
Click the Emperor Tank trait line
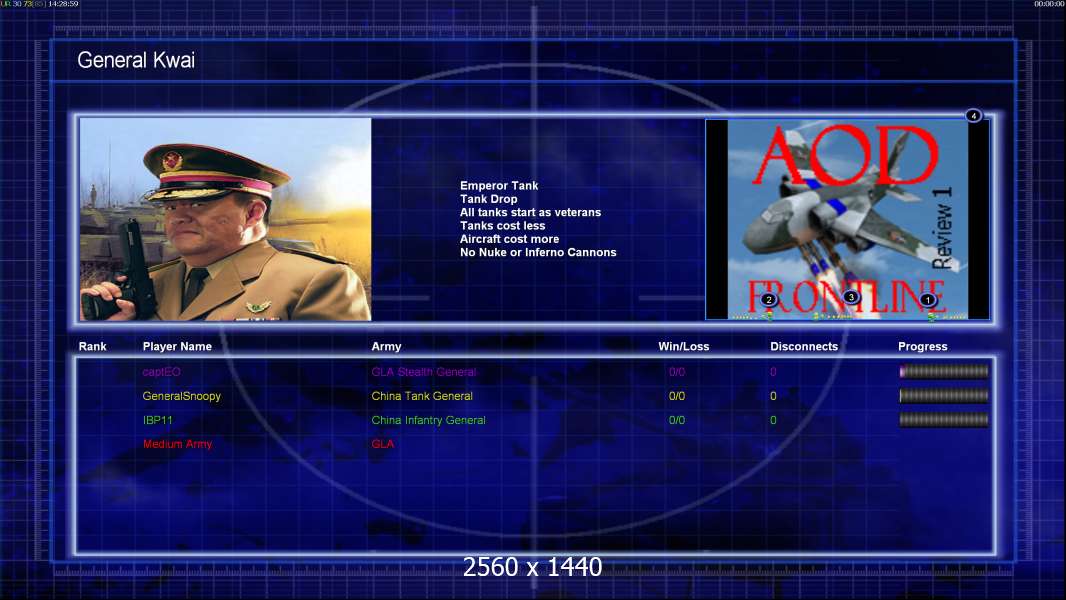[499, 186]
